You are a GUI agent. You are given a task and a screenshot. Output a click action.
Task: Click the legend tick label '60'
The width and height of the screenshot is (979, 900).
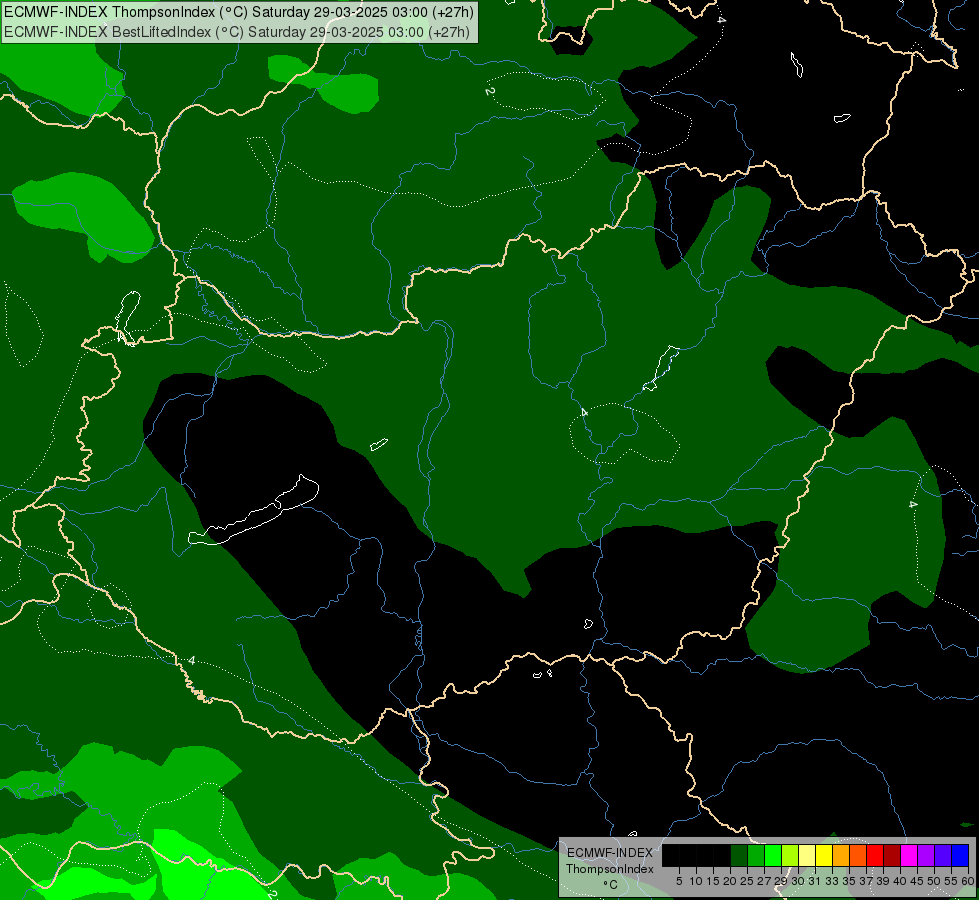point(967,881)
